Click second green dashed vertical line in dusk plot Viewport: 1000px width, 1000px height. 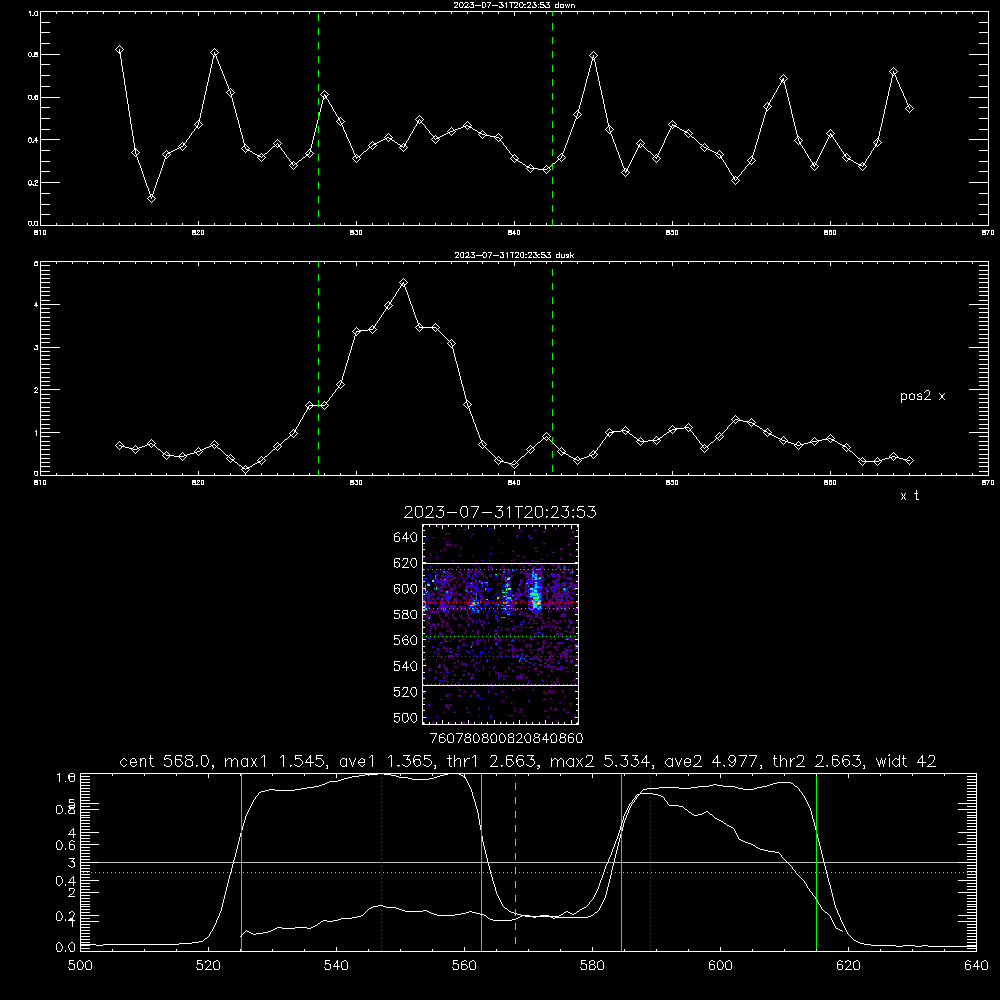click(552, 368)
